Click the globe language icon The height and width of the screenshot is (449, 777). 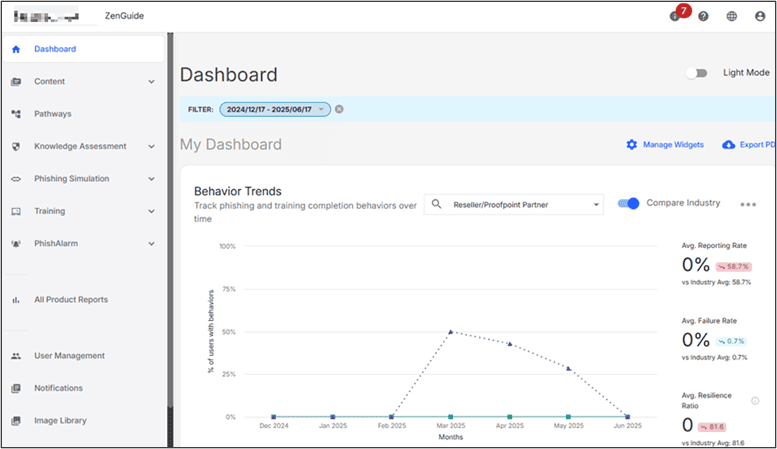[731, 16]
